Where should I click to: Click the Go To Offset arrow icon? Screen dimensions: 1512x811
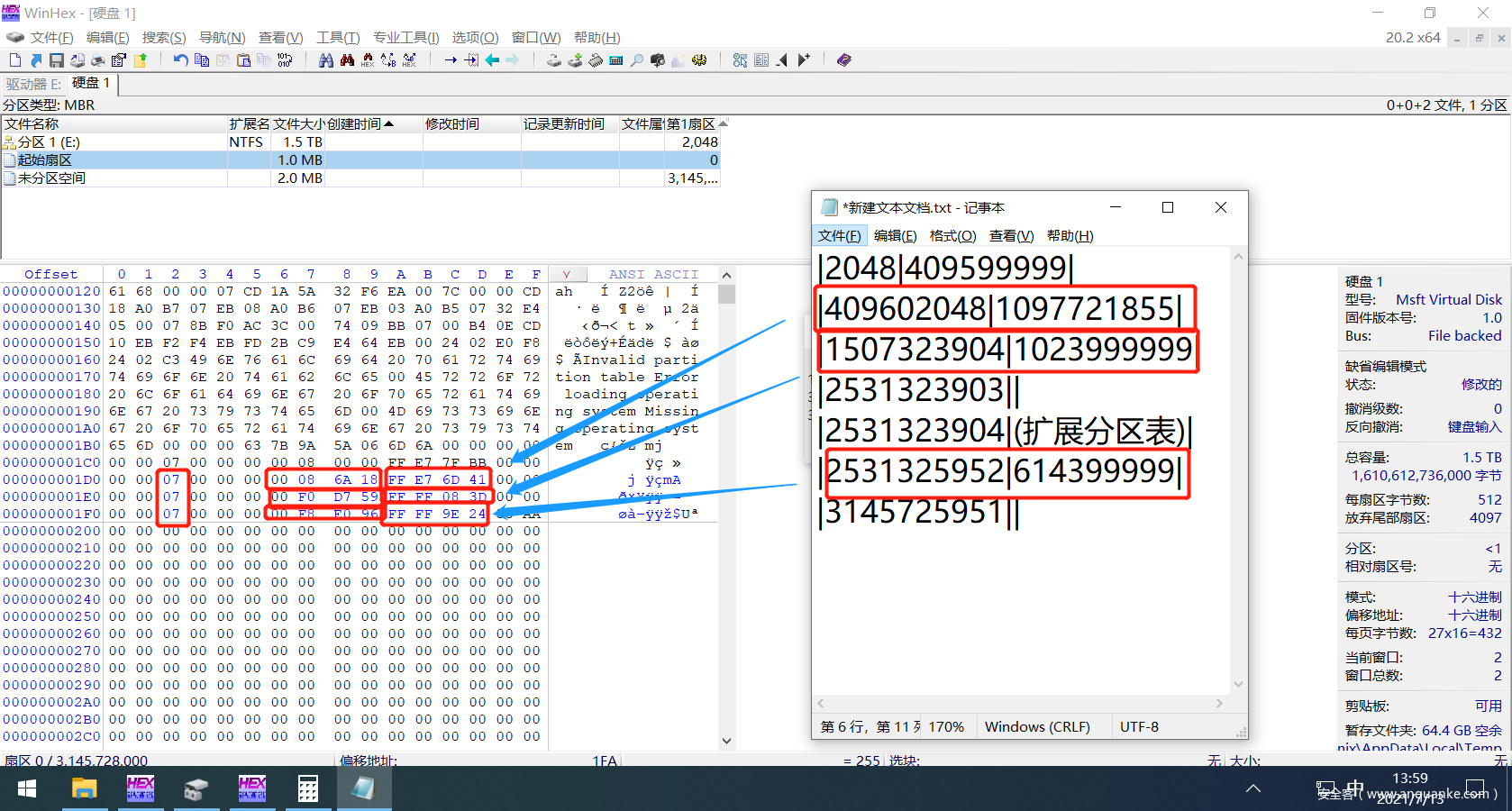[x=451, y=60]
